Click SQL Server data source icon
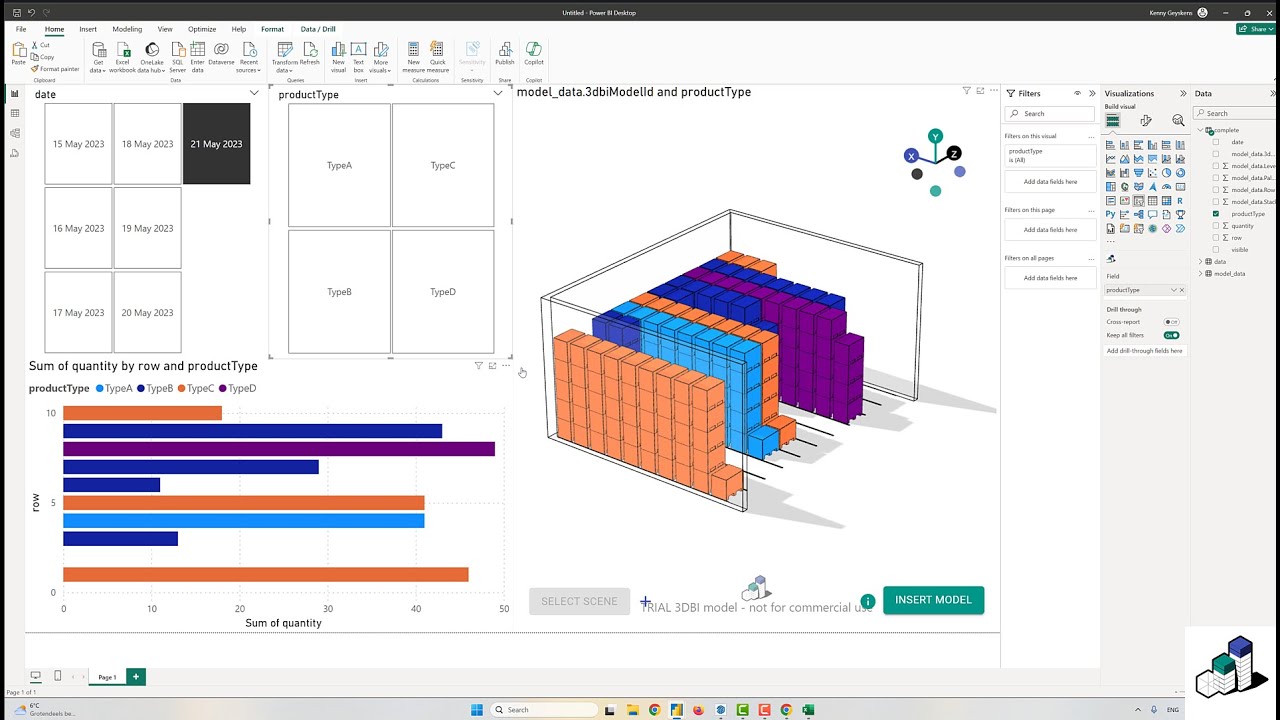 [x=177, y=57]
